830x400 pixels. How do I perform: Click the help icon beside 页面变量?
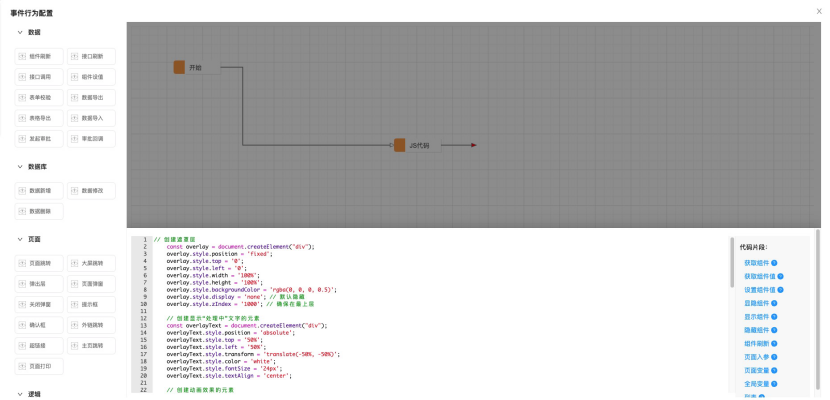[774, 371]
